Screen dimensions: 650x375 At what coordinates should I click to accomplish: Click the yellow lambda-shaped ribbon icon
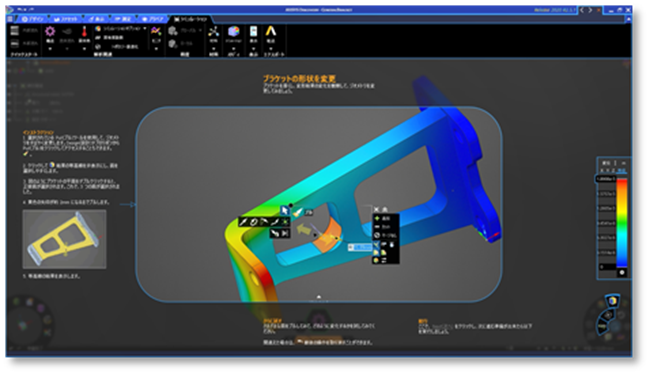271,31
